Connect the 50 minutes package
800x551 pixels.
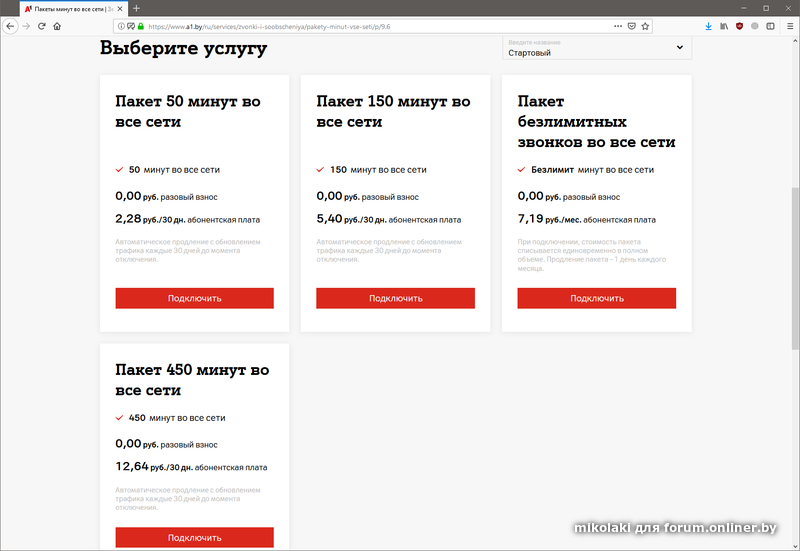[x=194, y=298]
